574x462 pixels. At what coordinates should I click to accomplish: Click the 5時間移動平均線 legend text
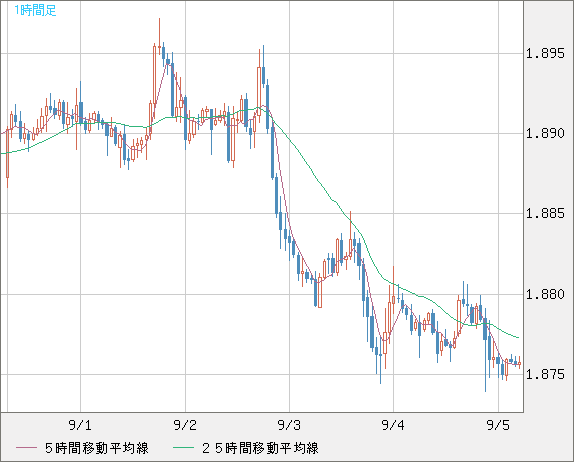pos(97,448)
